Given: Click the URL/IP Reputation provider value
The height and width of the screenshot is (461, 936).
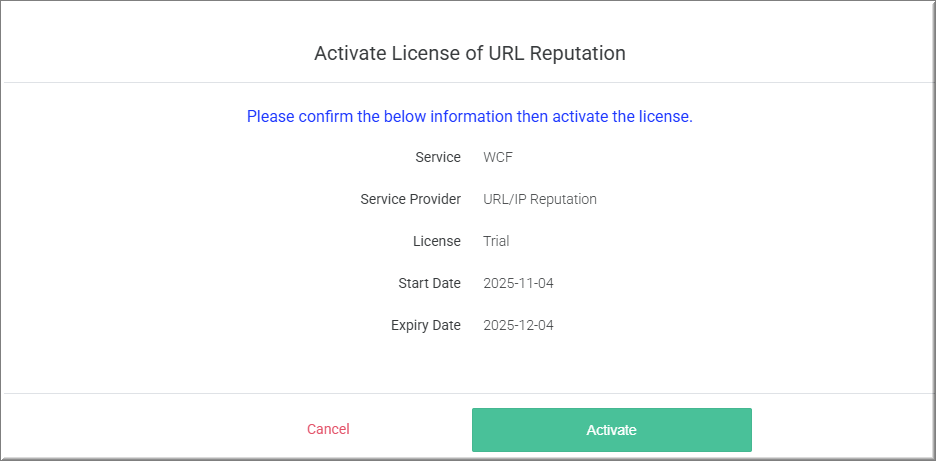Looking at the screenshot, I should [539, 199].
